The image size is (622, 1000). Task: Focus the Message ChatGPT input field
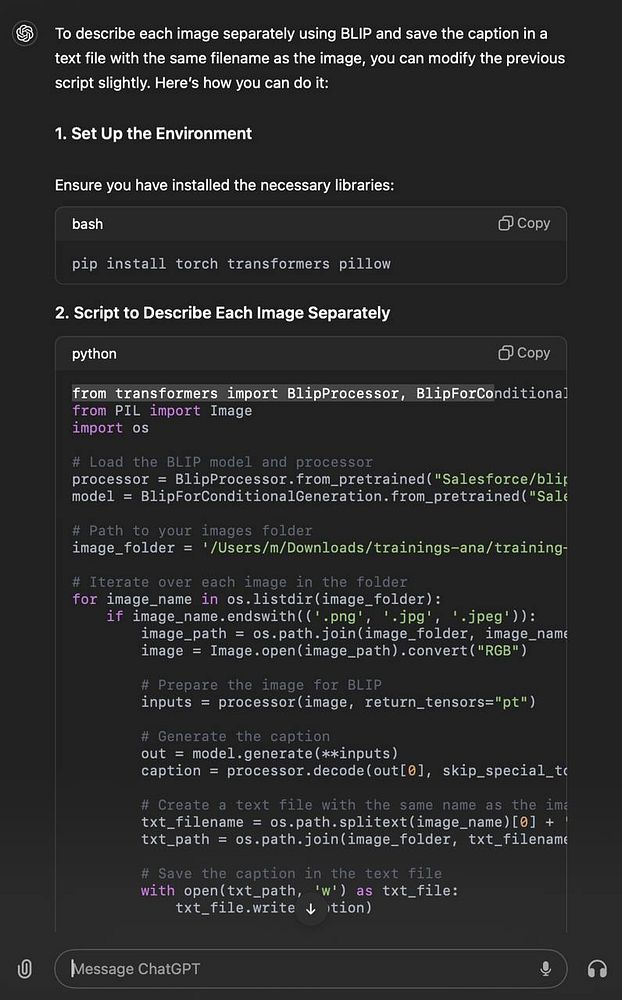[300, 968]
